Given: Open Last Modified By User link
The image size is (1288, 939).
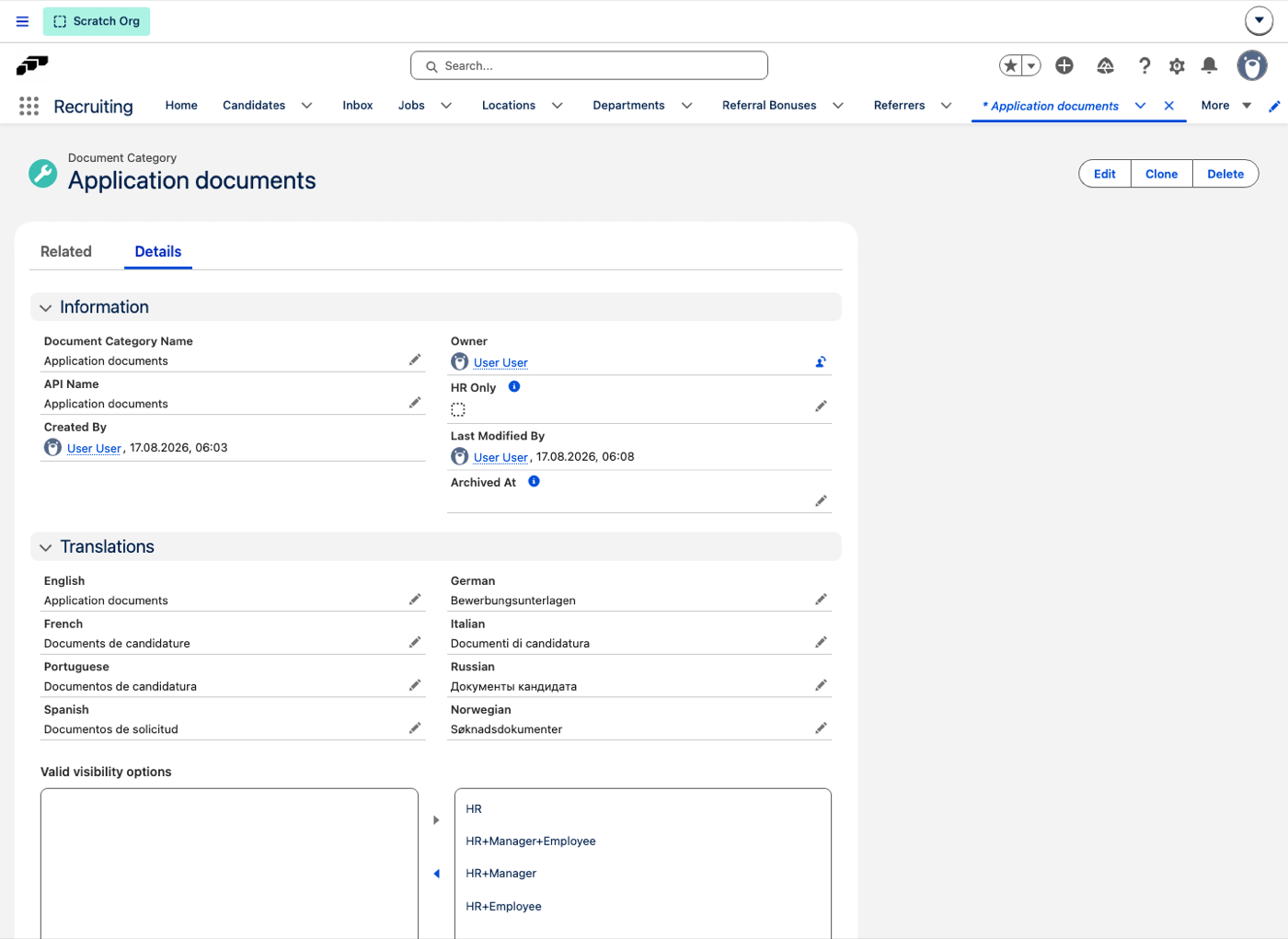Looking at the screenshot, I should (500, 457).
